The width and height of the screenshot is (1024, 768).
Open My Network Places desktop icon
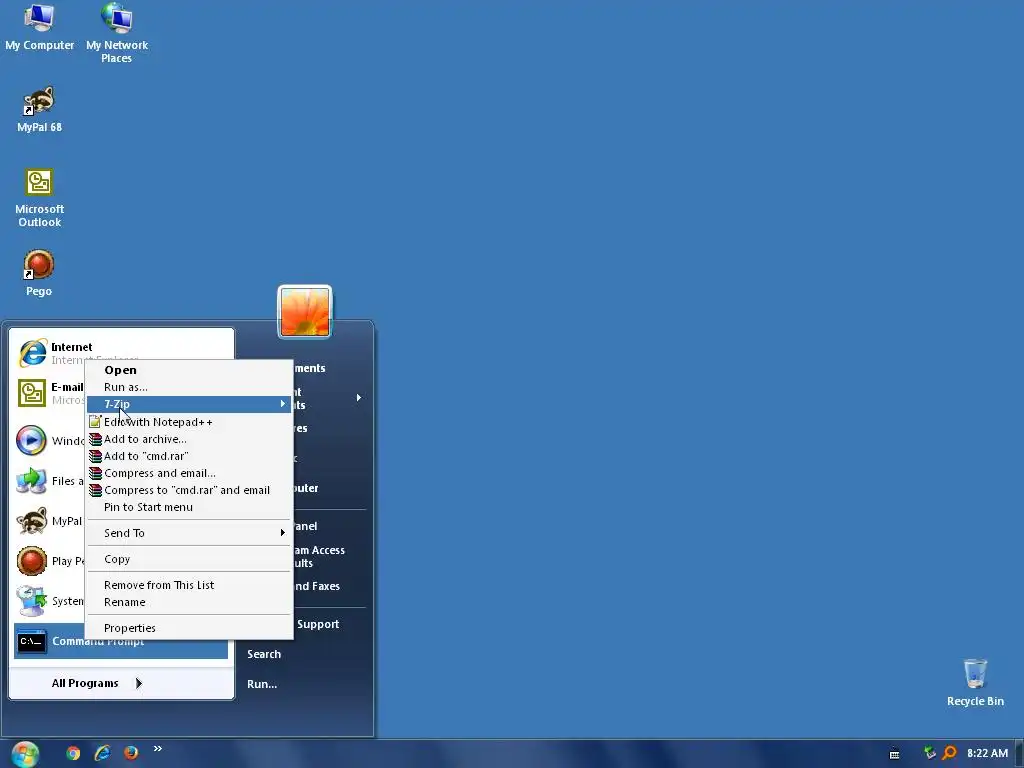point(117,33)
